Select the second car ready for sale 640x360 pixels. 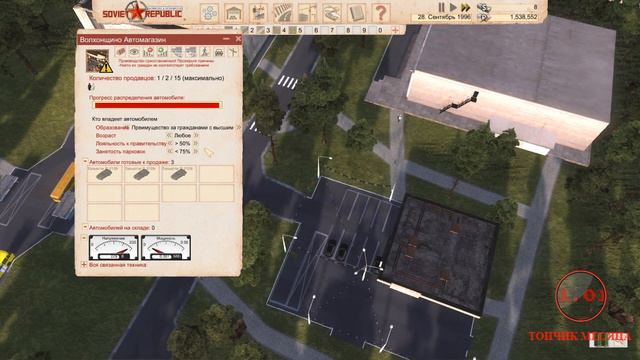coord(142,174)
